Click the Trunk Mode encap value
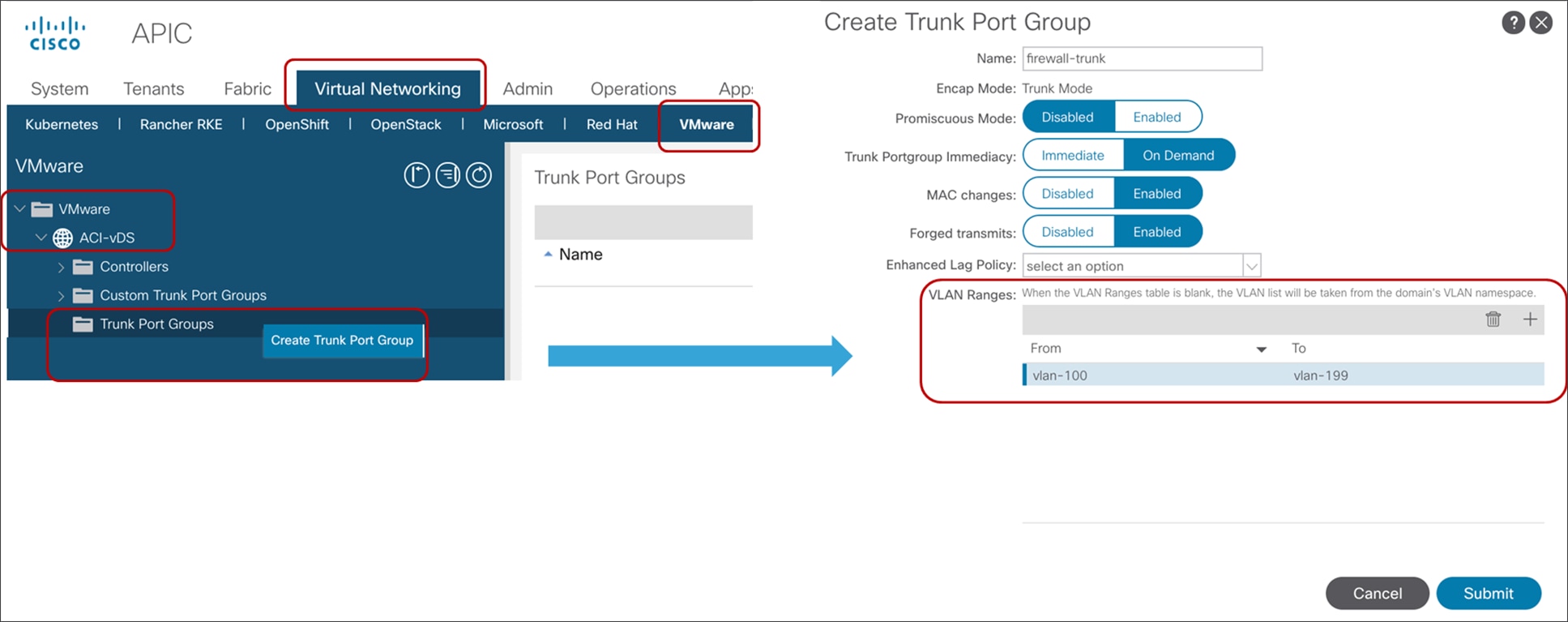 [1057, 88]
